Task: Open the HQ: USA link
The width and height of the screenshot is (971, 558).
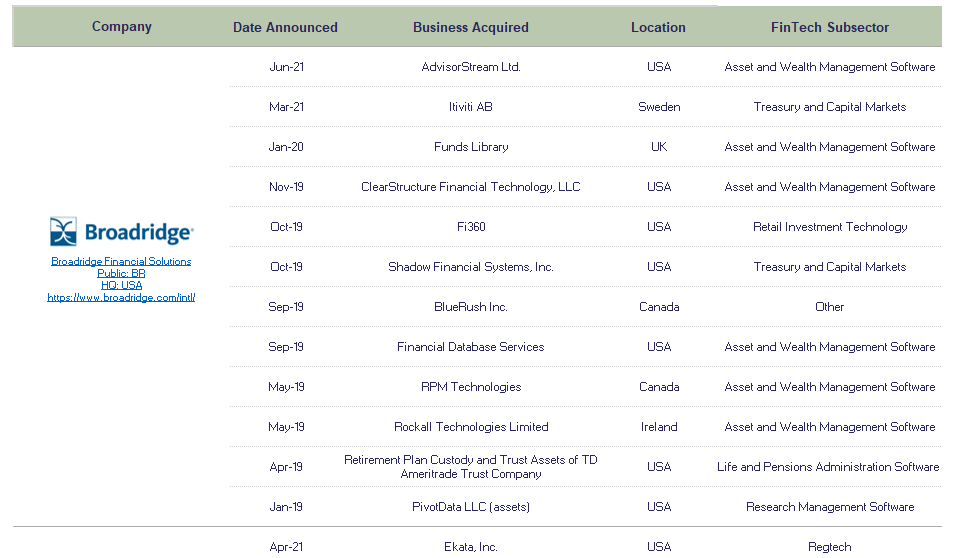Action: pos(121,285)
